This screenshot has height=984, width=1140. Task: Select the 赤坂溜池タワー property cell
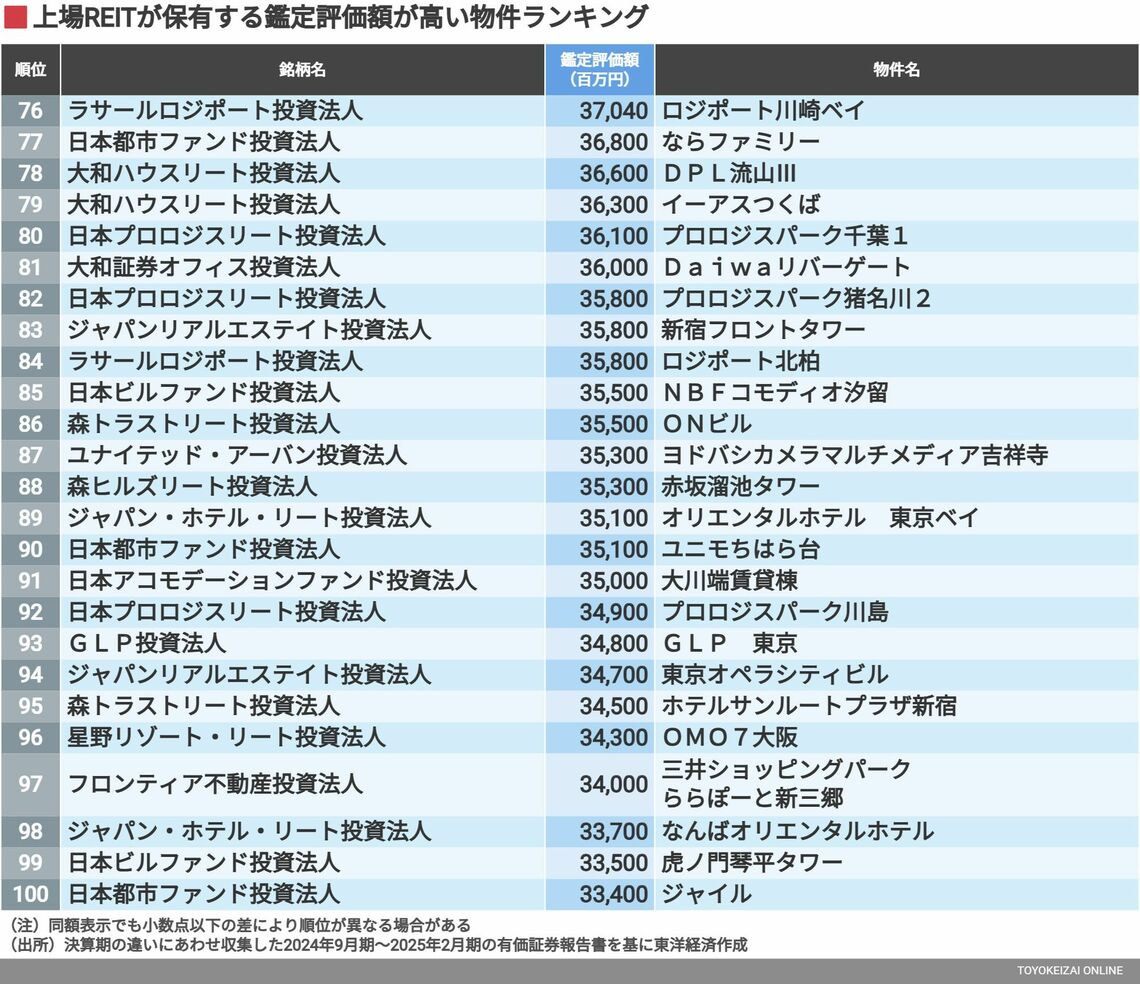740,487
